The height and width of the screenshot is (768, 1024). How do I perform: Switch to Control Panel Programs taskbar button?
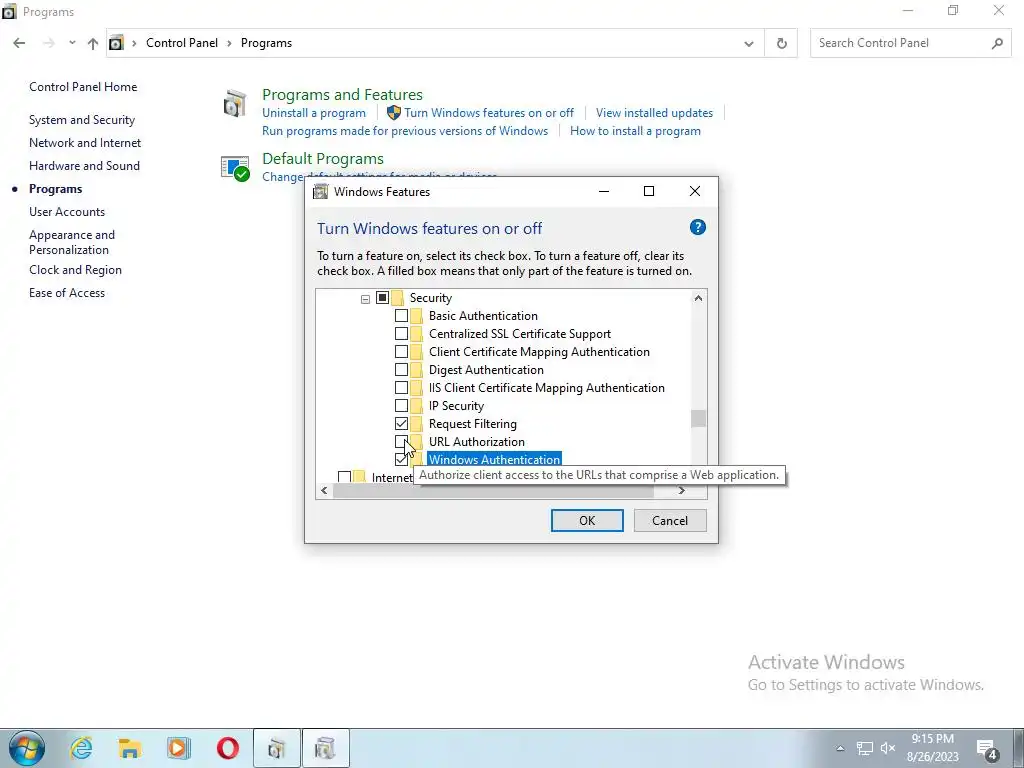(x=277, y=748)
